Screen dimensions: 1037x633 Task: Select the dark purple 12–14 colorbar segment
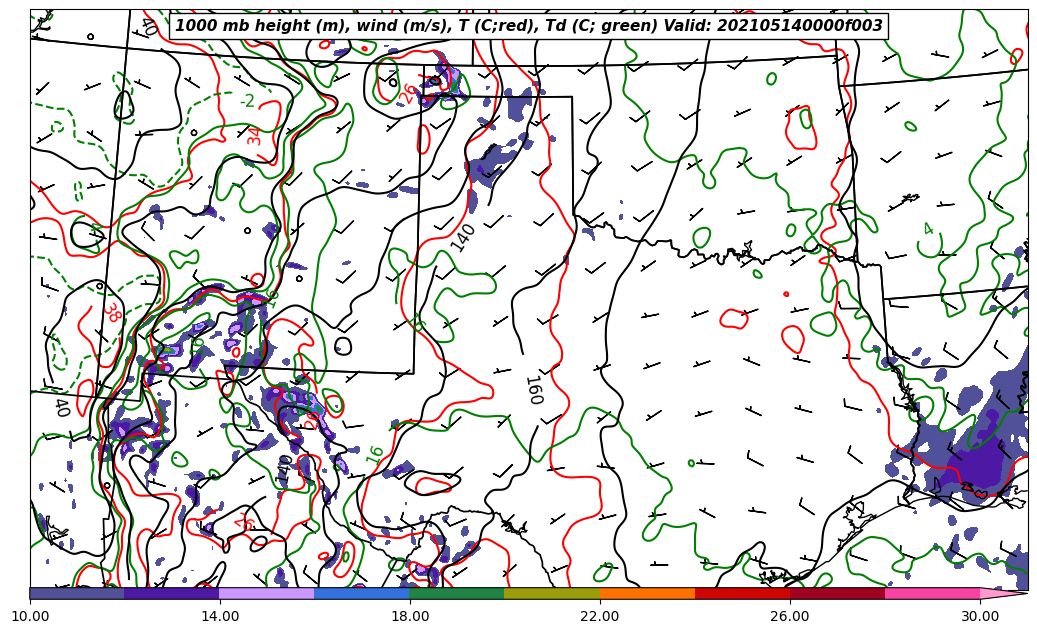click(x=172, y=593)
